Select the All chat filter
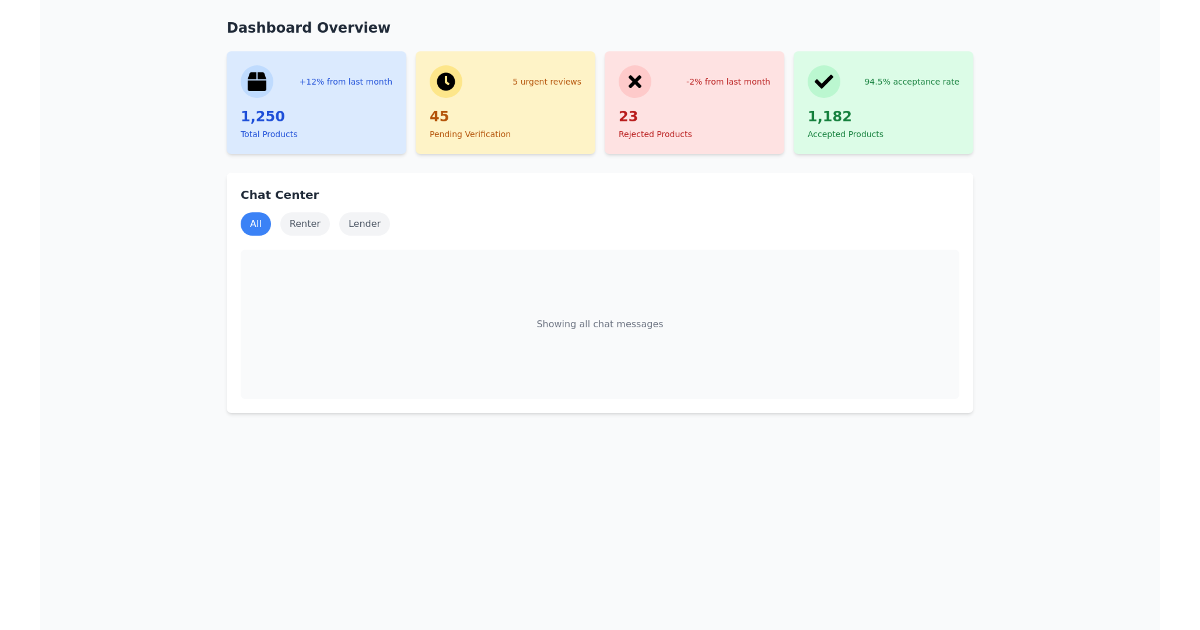This screenshot has height=630, width=1200. pos(256,223)
